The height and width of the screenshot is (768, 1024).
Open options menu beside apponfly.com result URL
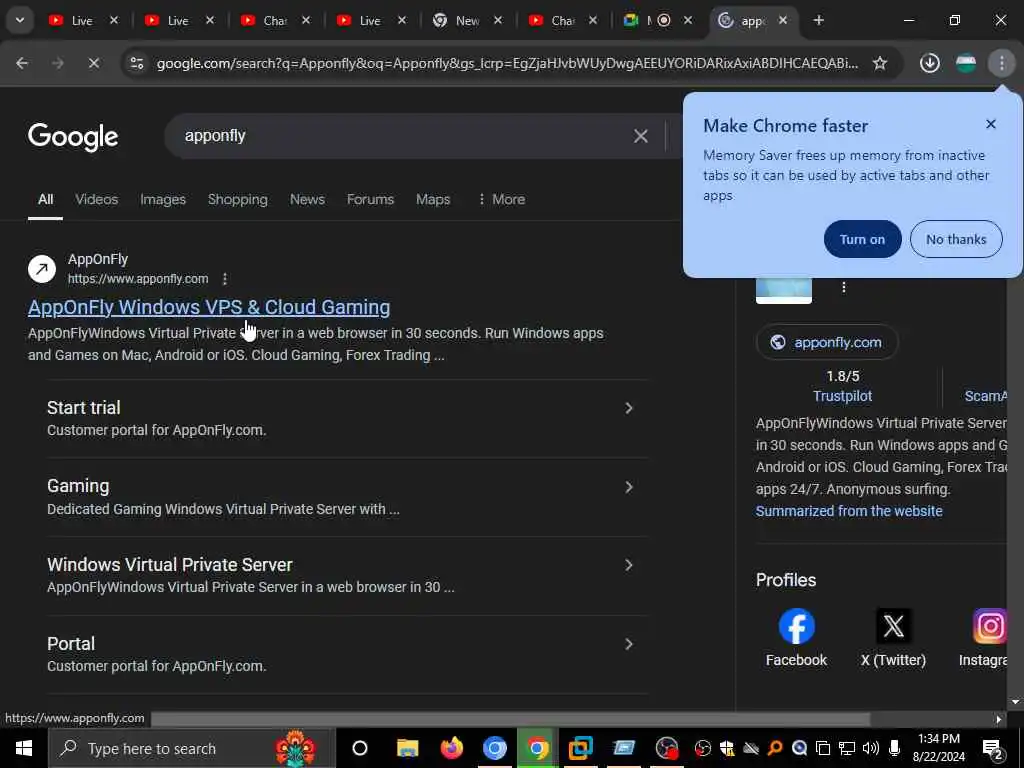point(225,279)
